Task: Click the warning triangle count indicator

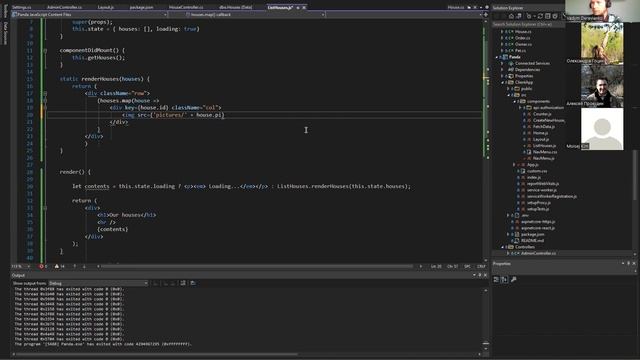Action: pos(60,267)
